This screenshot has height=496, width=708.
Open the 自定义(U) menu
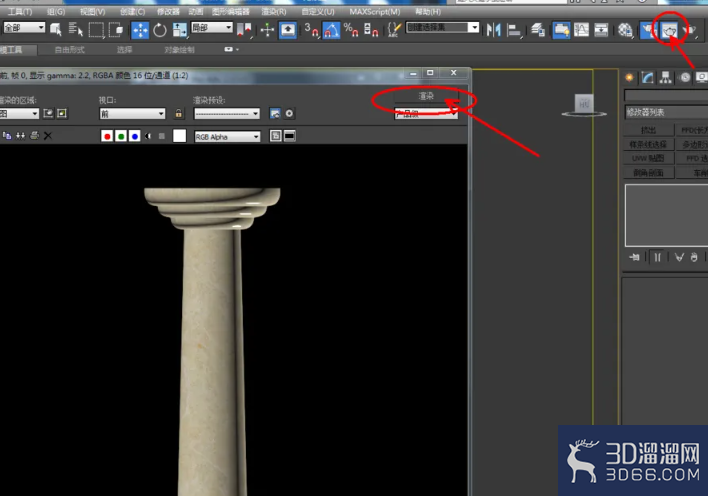click(x=318, y=11)
